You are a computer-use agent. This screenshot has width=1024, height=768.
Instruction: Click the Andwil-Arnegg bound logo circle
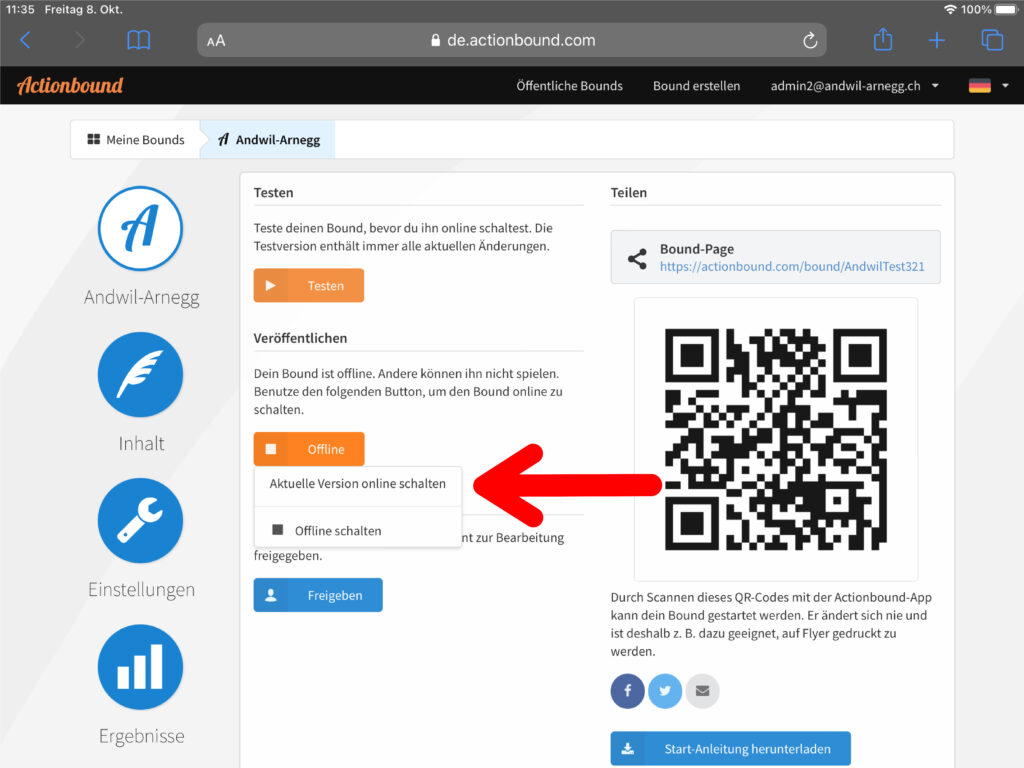(140, 229)
